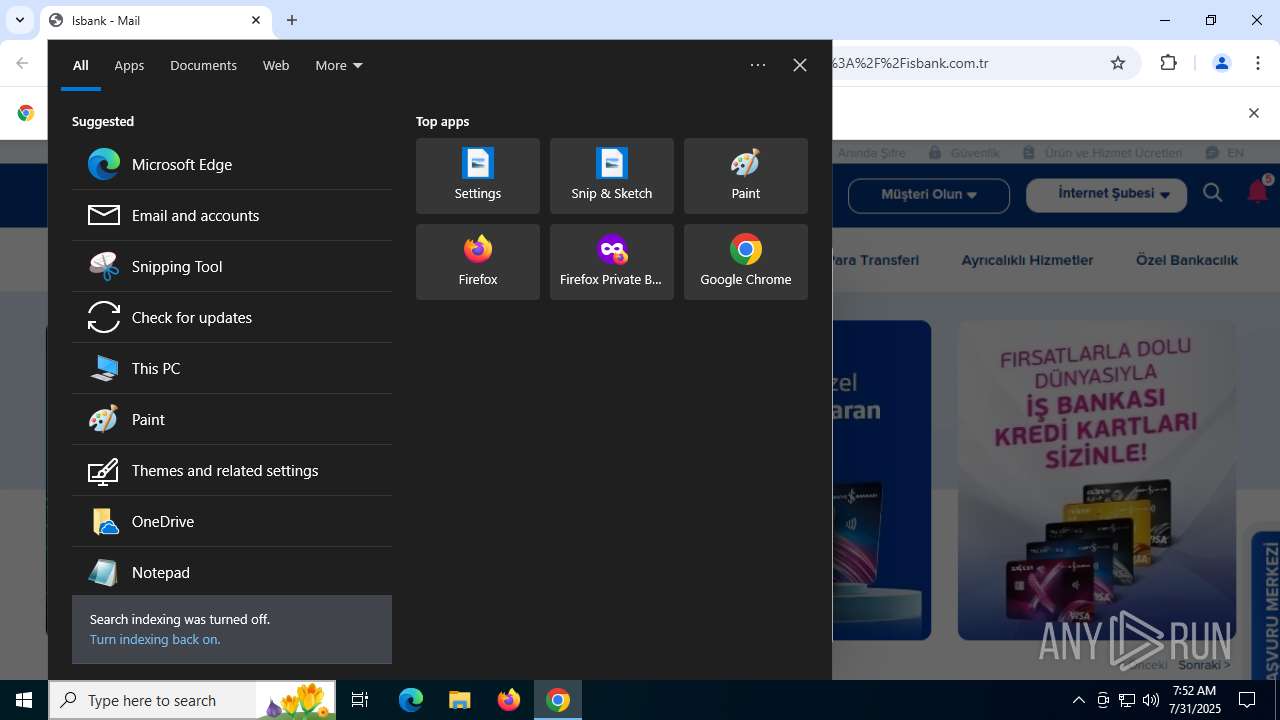Open Microsoft Edge from suggested list

click(x=232, y=164)
